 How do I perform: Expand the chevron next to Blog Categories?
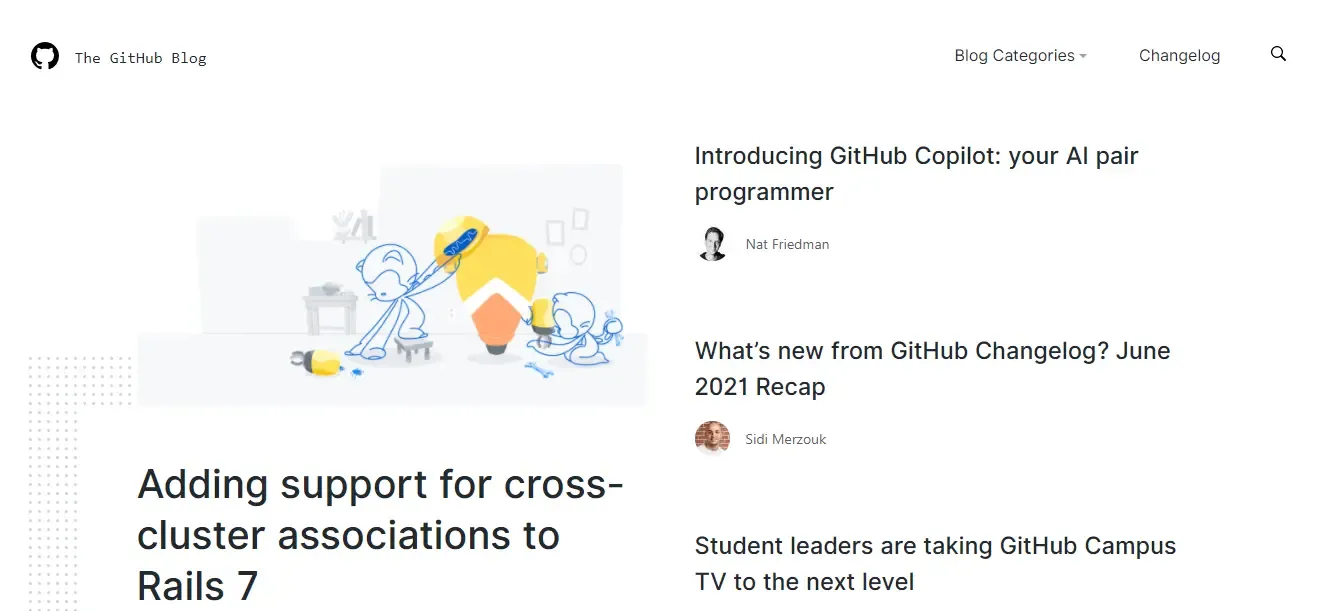[1084, 57]
